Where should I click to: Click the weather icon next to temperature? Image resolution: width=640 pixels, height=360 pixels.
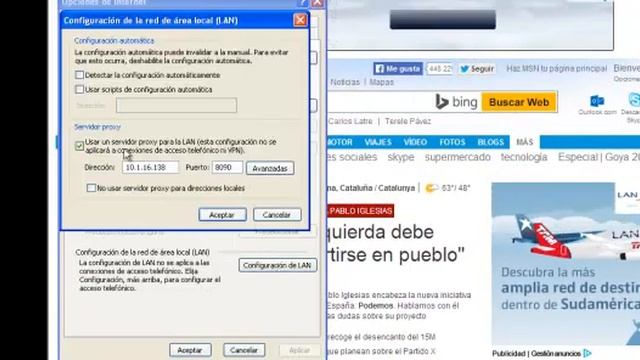[431, 188]
